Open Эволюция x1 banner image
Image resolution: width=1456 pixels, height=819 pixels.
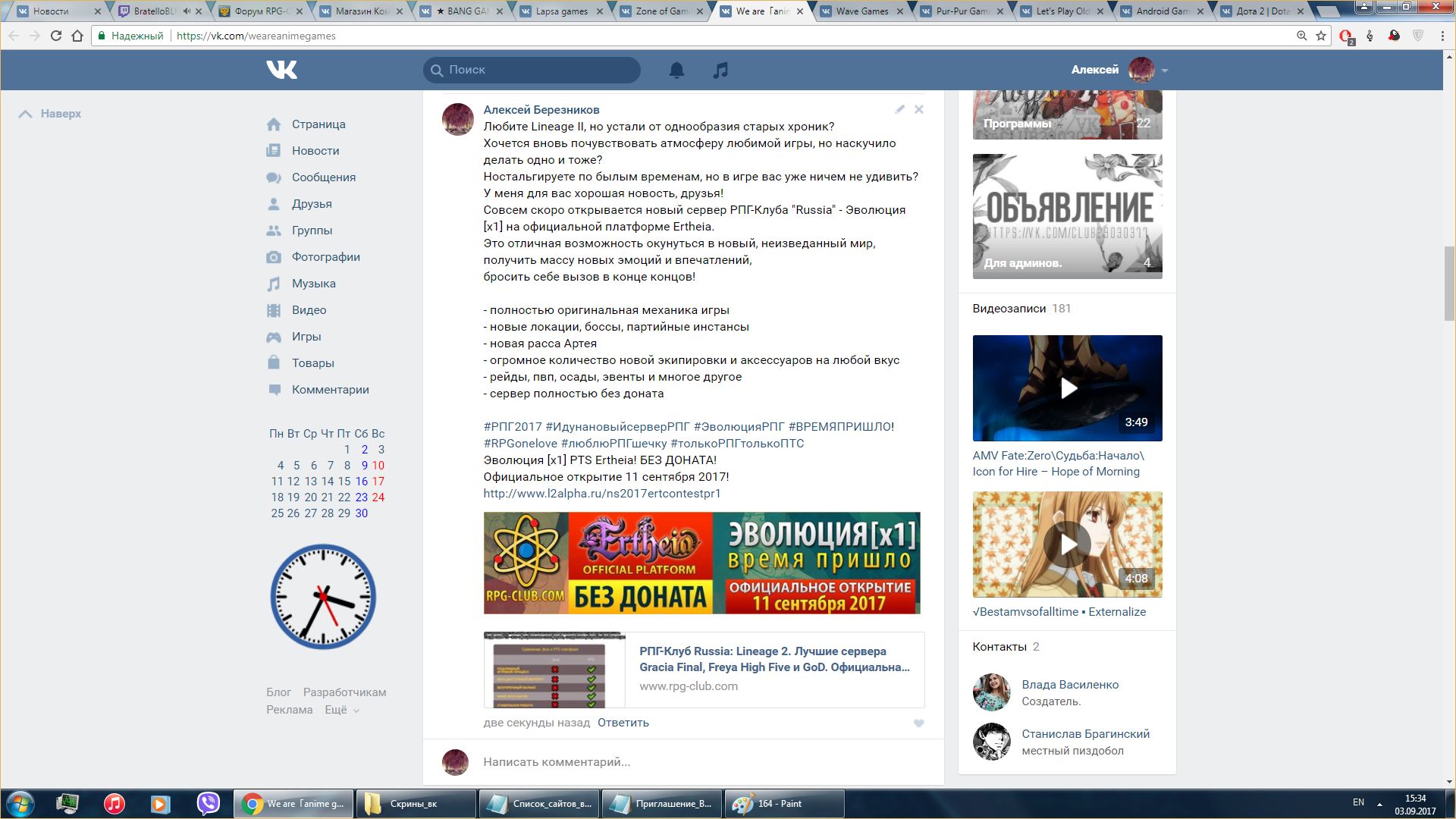(702, 563)
